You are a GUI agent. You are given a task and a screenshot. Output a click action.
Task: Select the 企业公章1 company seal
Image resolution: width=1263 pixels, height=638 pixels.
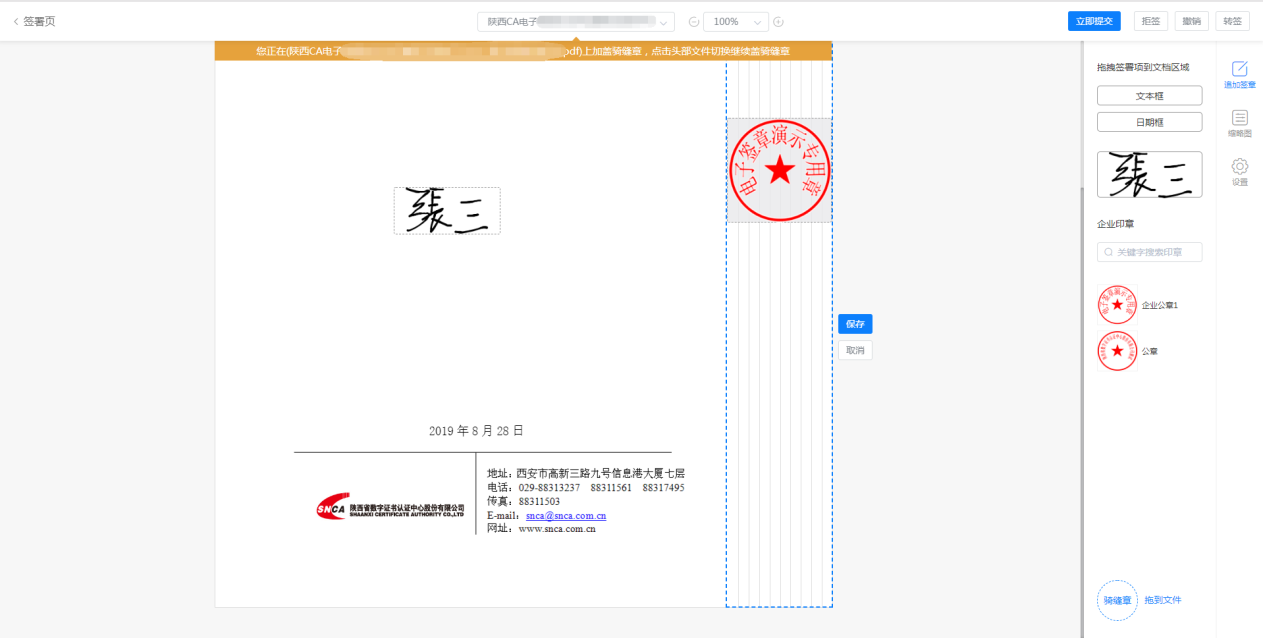click(x=1117, y=304)
